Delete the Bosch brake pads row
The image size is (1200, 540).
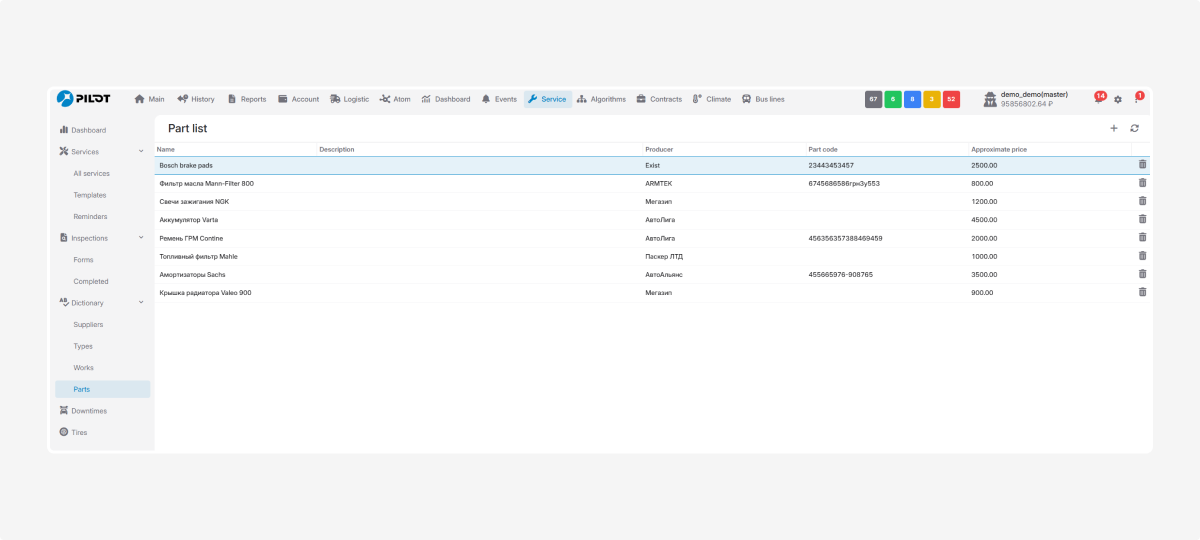tap(1142, 164)
